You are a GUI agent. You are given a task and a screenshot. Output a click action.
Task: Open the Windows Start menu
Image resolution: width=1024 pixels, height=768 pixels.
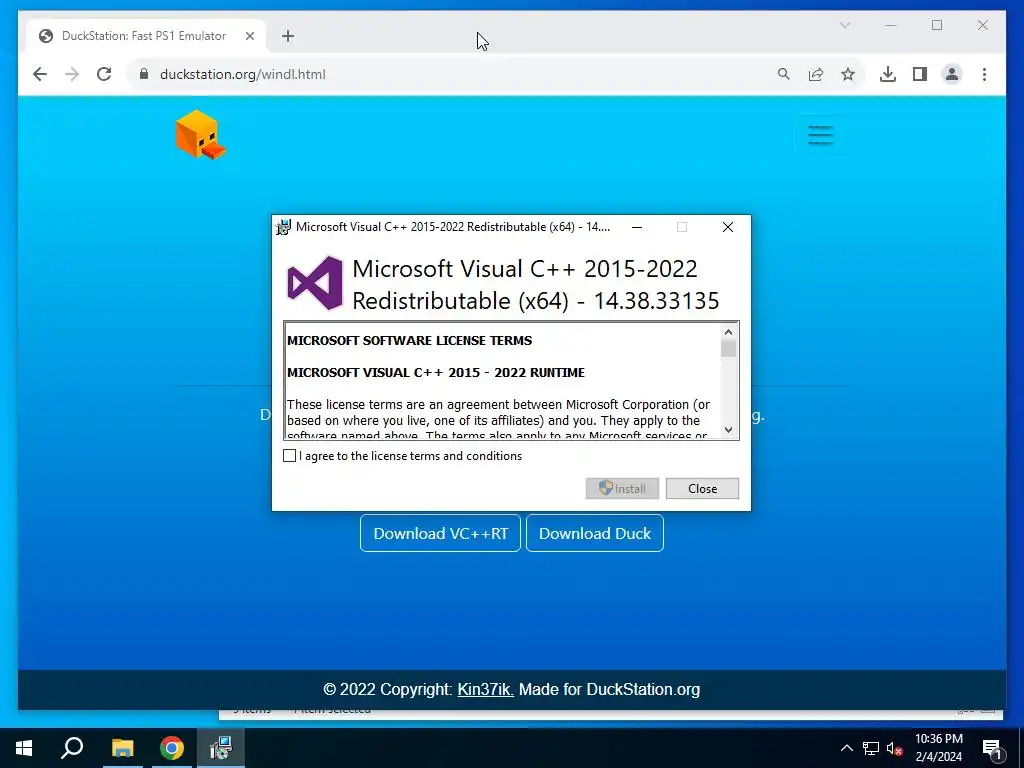24,748
